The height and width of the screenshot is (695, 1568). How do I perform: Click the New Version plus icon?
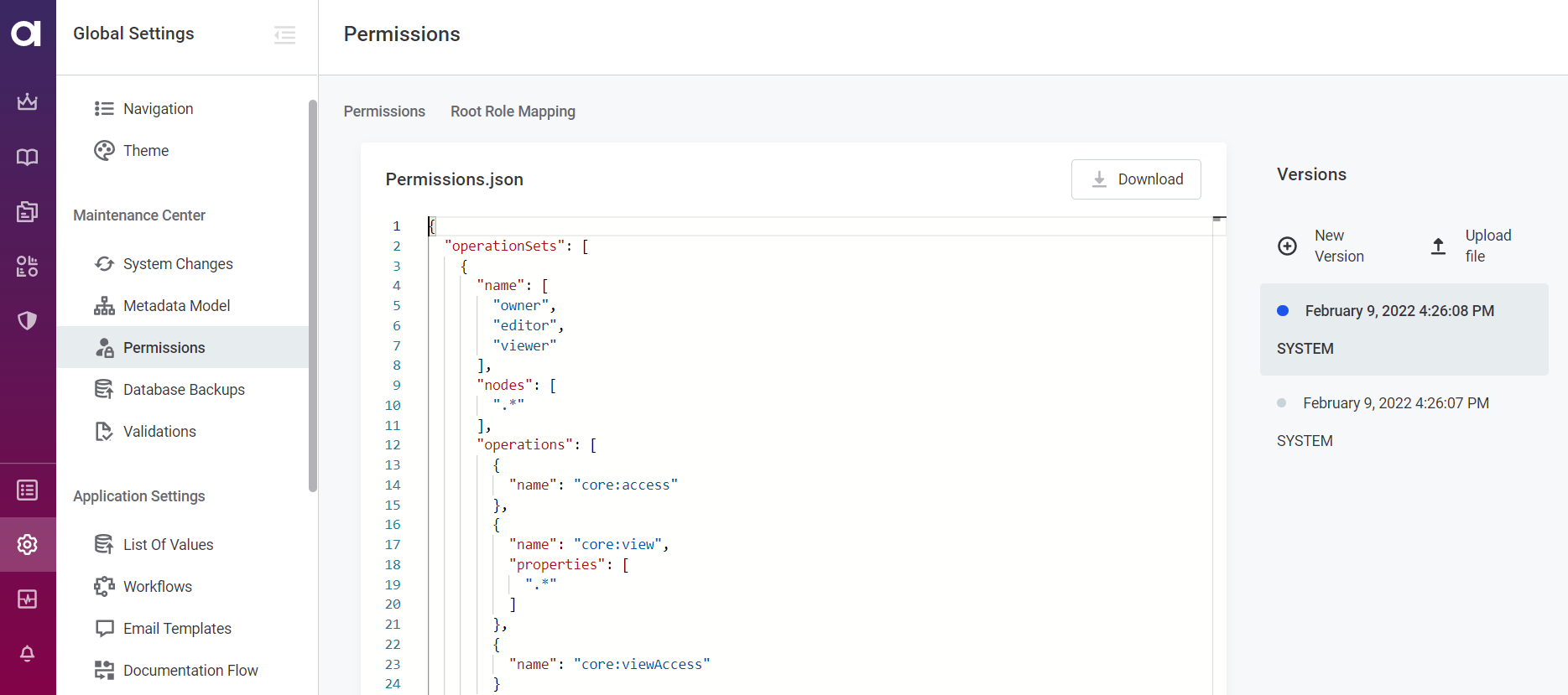coord(1287,246)
